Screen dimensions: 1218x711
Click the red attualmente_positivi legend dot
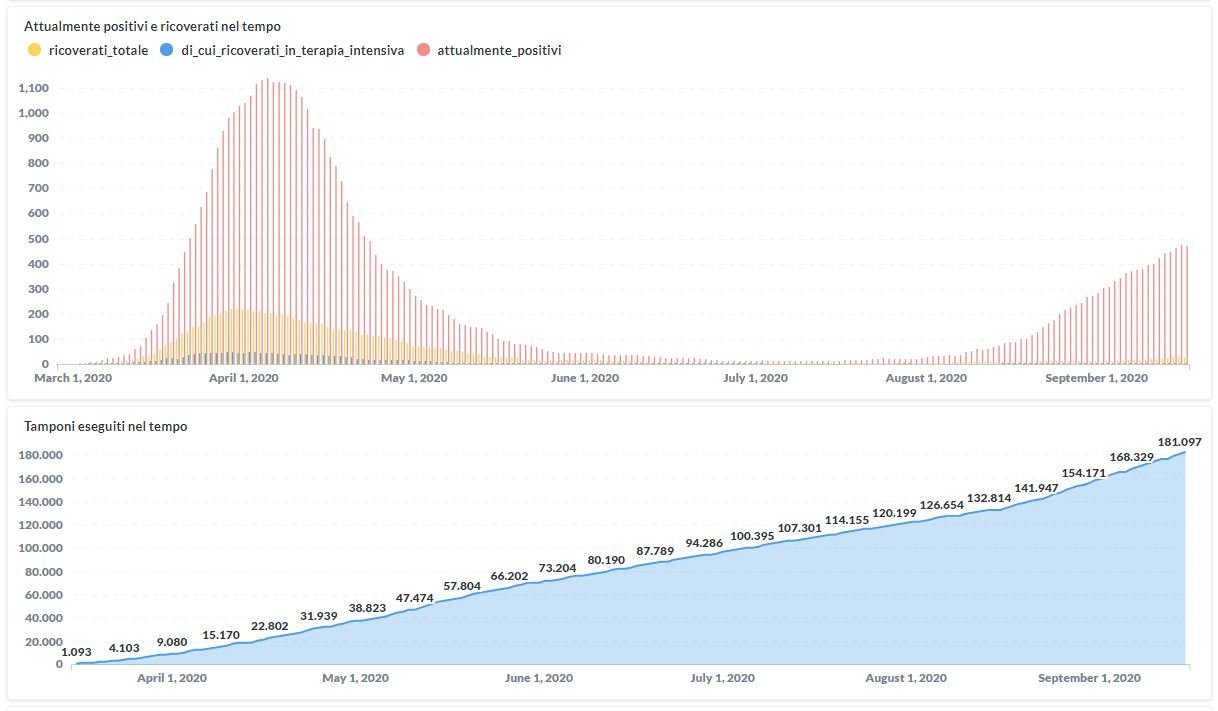coord(423,50)
